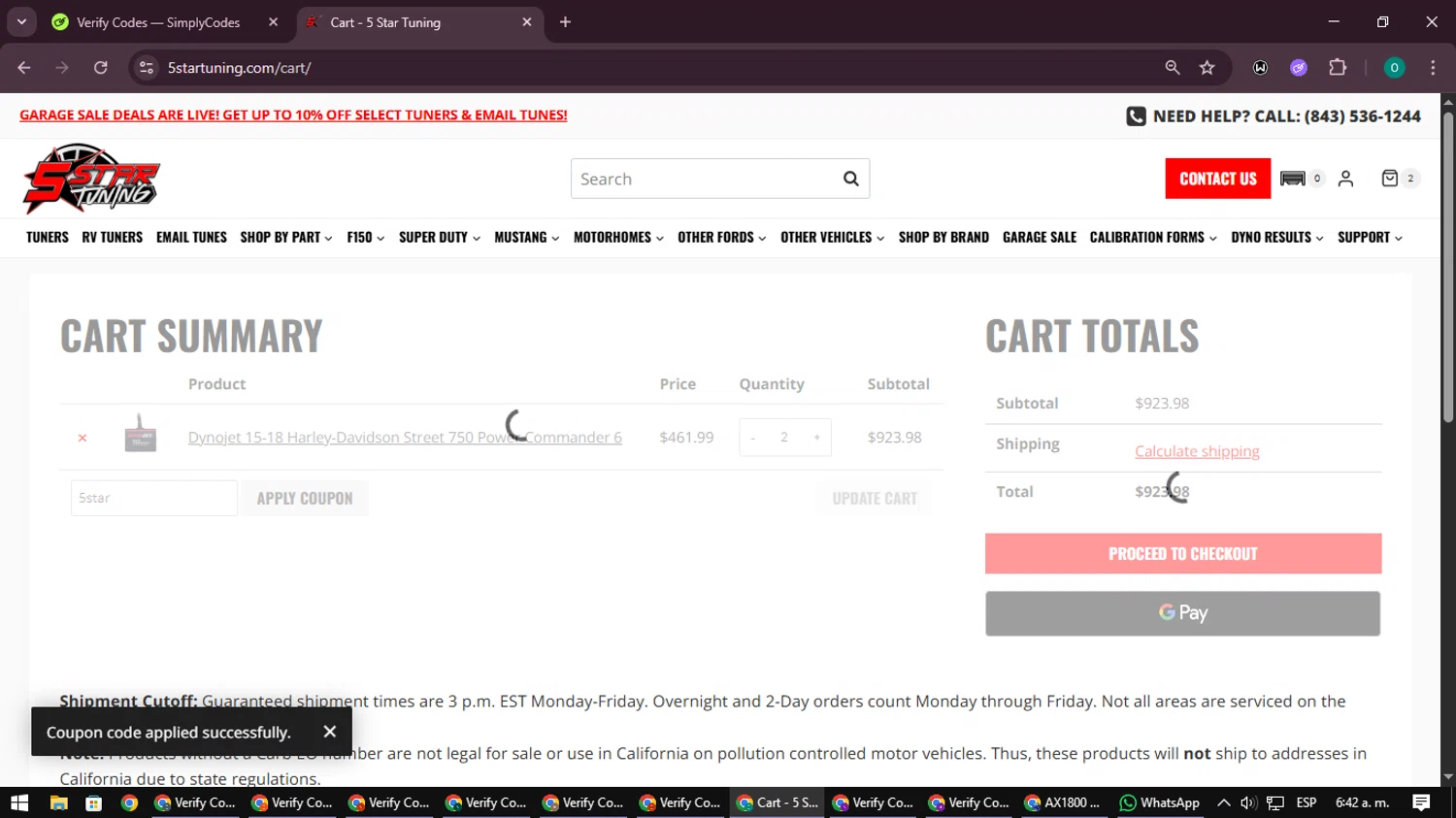Open the shopping cart bag icon

tap(1390, 178)
